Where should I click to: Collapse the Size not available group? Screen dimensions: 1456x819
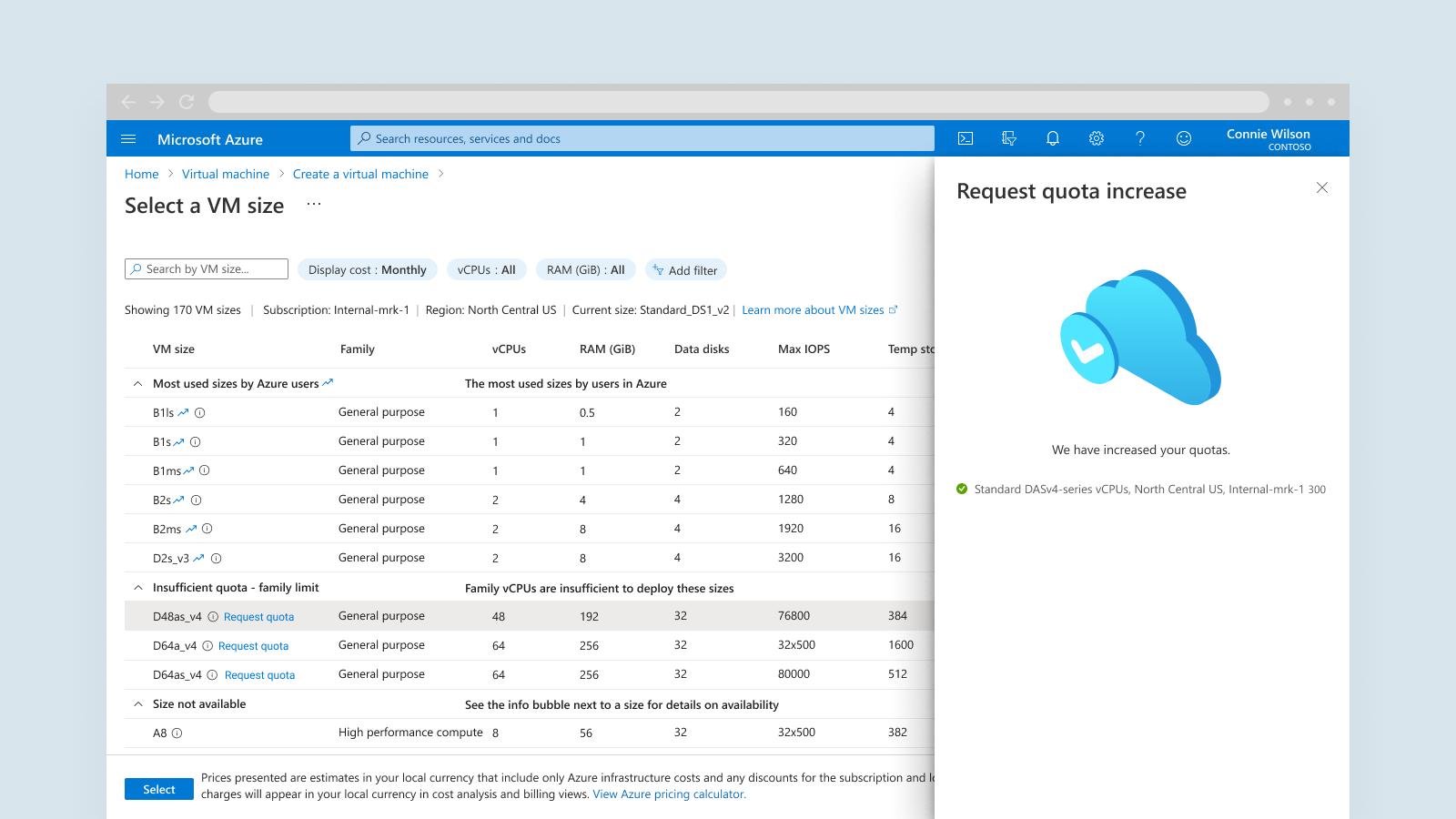pos(138,704)
